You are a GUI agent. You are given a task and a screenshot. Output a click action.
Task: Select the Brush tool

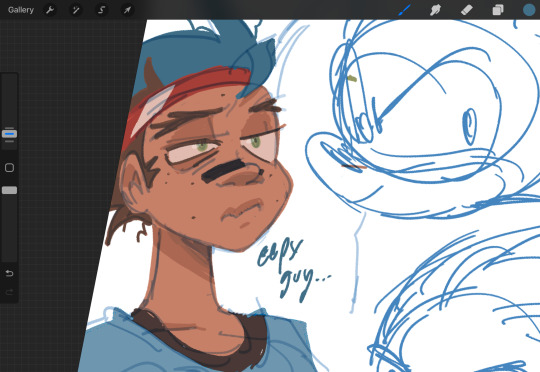(404, 10)
